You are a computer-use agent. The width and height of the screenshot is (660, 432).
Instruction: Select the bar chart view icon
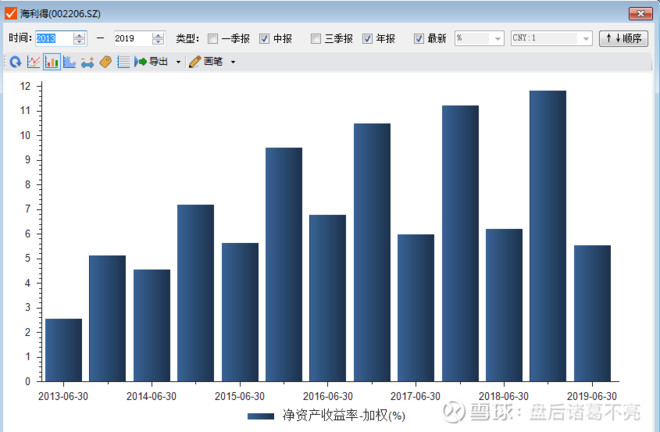pyautogui.click(x=52, y=62)
